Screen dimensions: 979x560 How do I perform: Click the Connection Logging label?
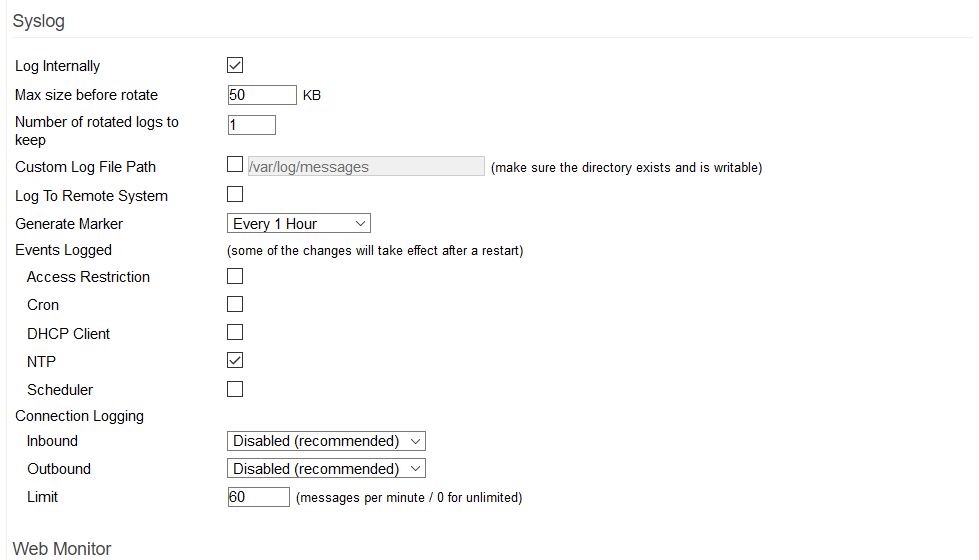[79, 416]
